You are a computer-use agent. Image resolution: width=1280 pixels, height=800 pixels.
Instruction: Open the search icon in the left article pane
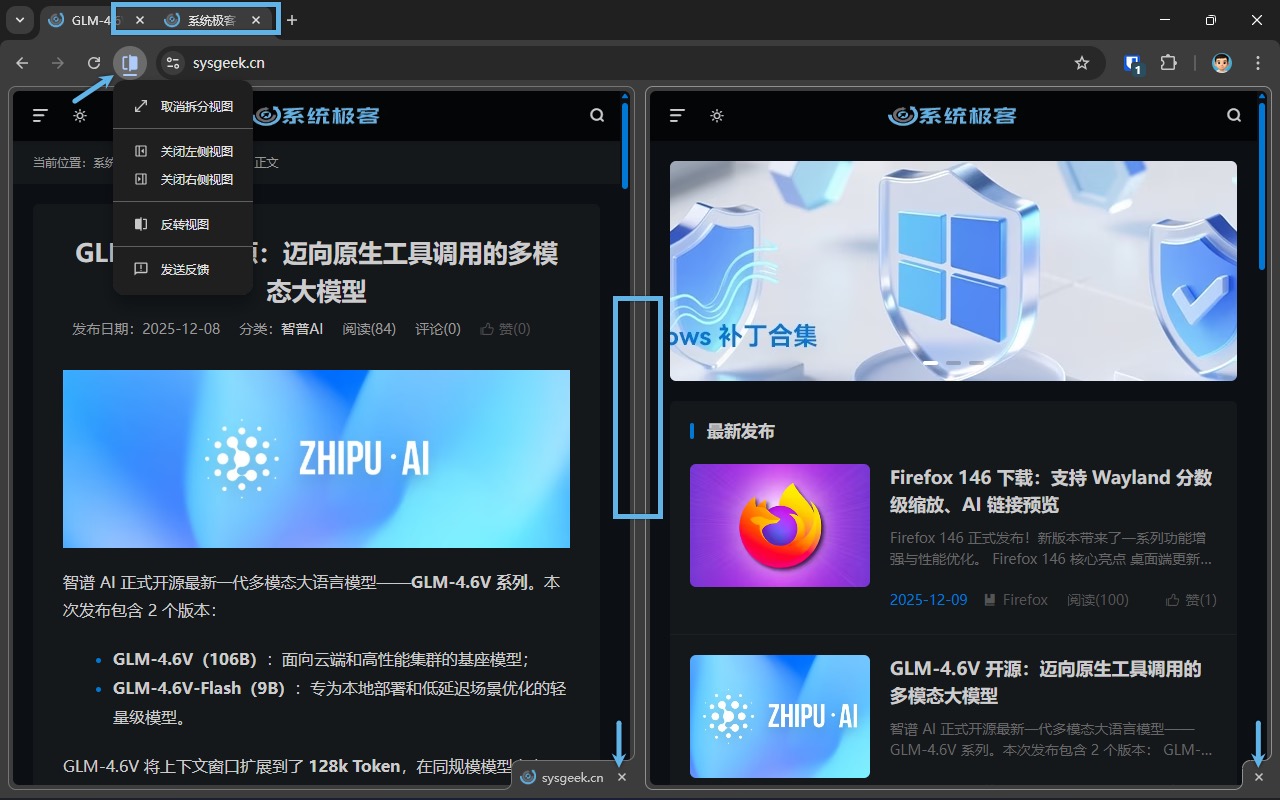(597, 115)
